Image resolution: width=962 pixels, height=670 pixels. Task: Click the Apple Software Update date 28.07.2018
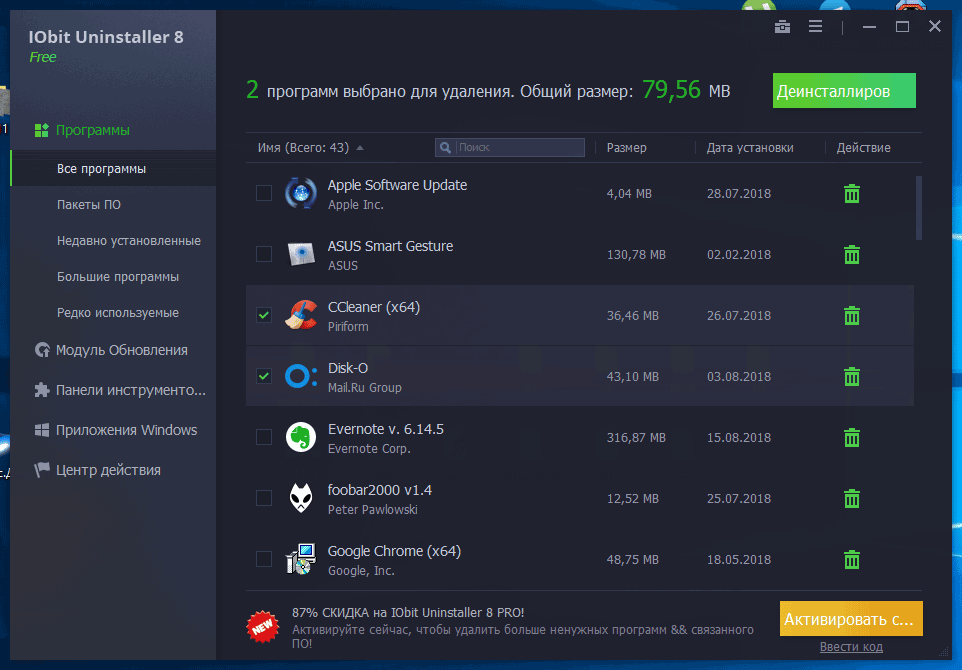(x=739, y=193)
